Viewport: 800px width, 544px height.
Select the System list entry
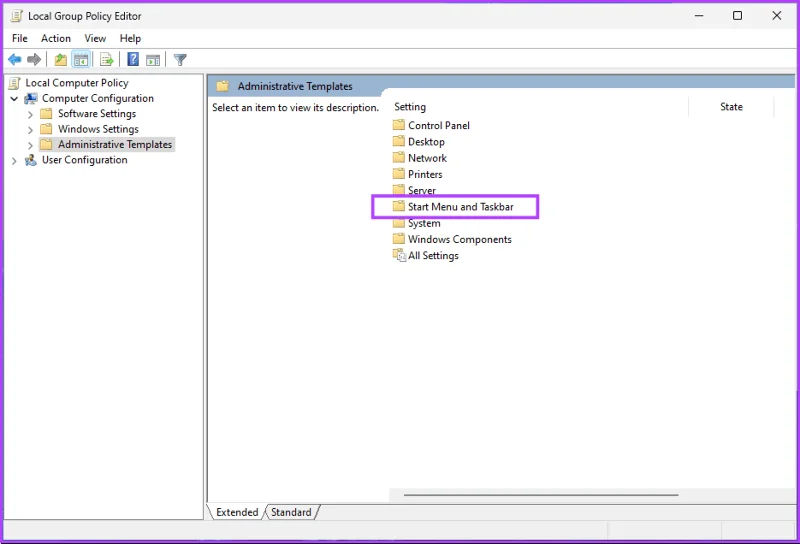pos(424,223)
